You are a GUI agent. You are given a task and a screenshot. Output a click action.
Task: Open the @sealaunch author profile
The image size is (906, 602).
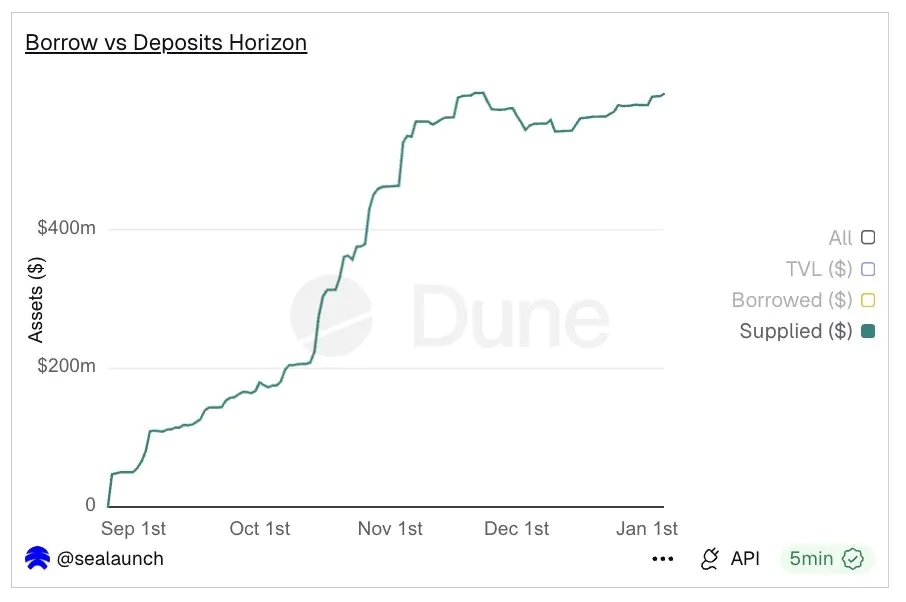tap(109, 558)
